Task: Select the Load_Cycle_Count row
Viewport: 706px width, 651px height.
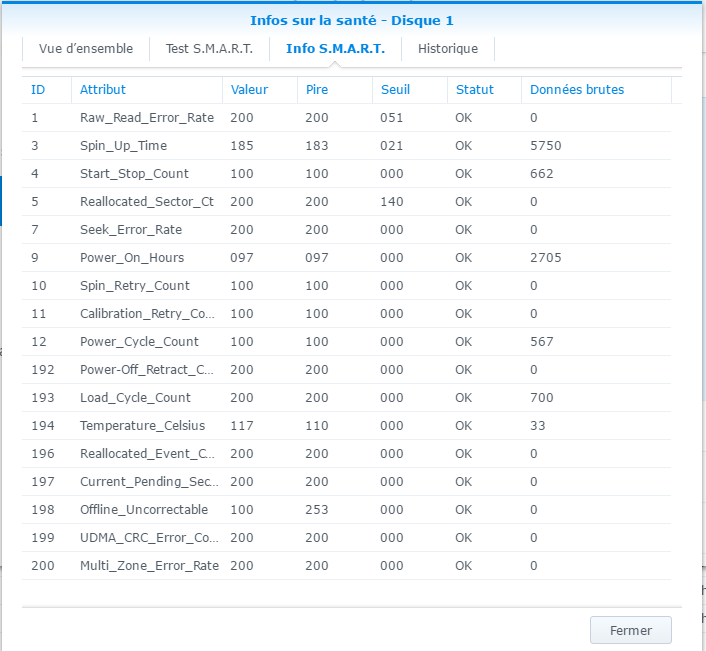Action: (x=346, y=398)
